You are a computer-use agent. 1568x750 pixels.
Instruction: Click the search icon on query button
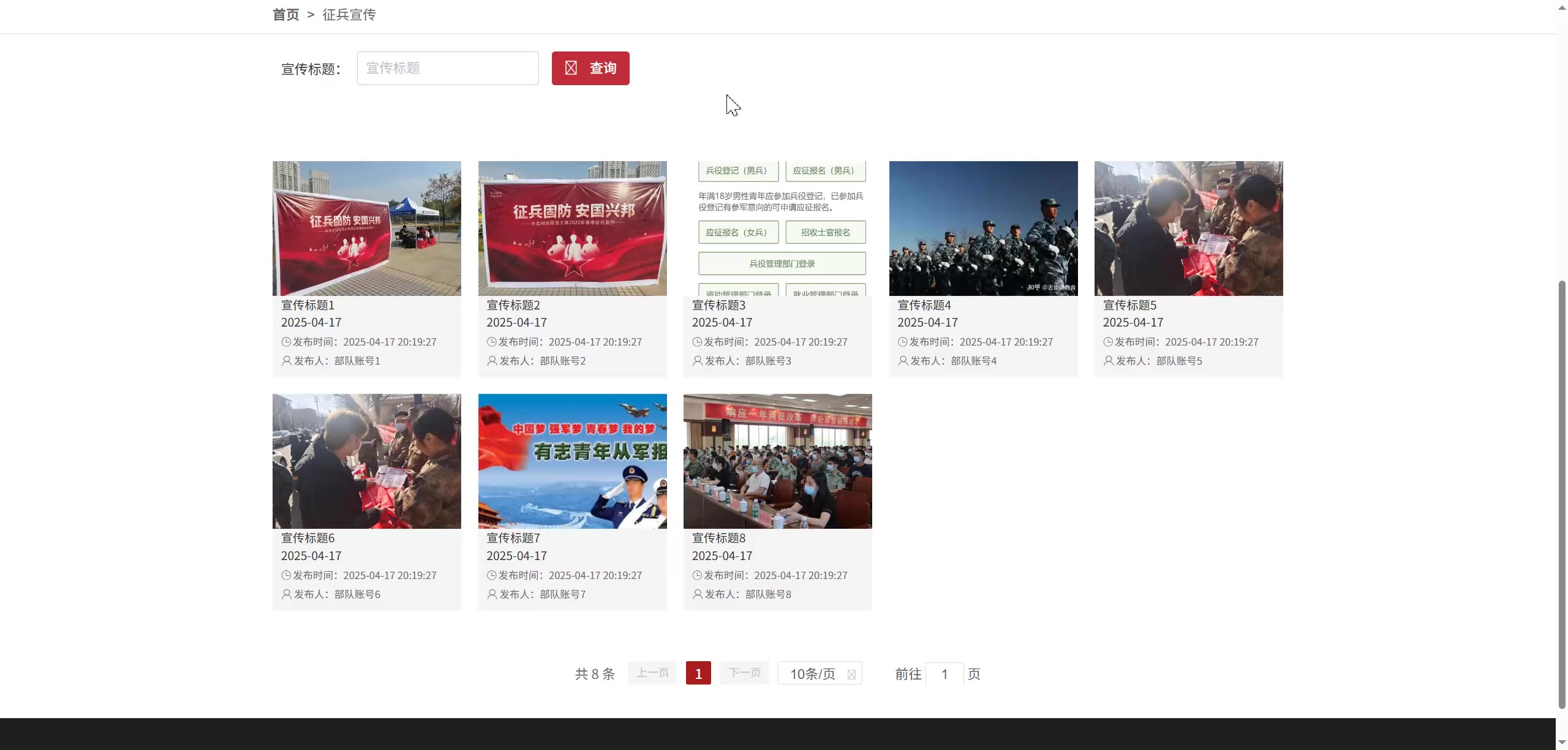(x=571, y=68)
